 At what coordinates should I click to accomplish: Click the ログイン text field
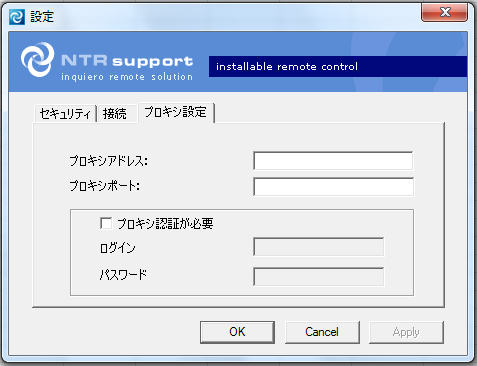tap(319, 247)
